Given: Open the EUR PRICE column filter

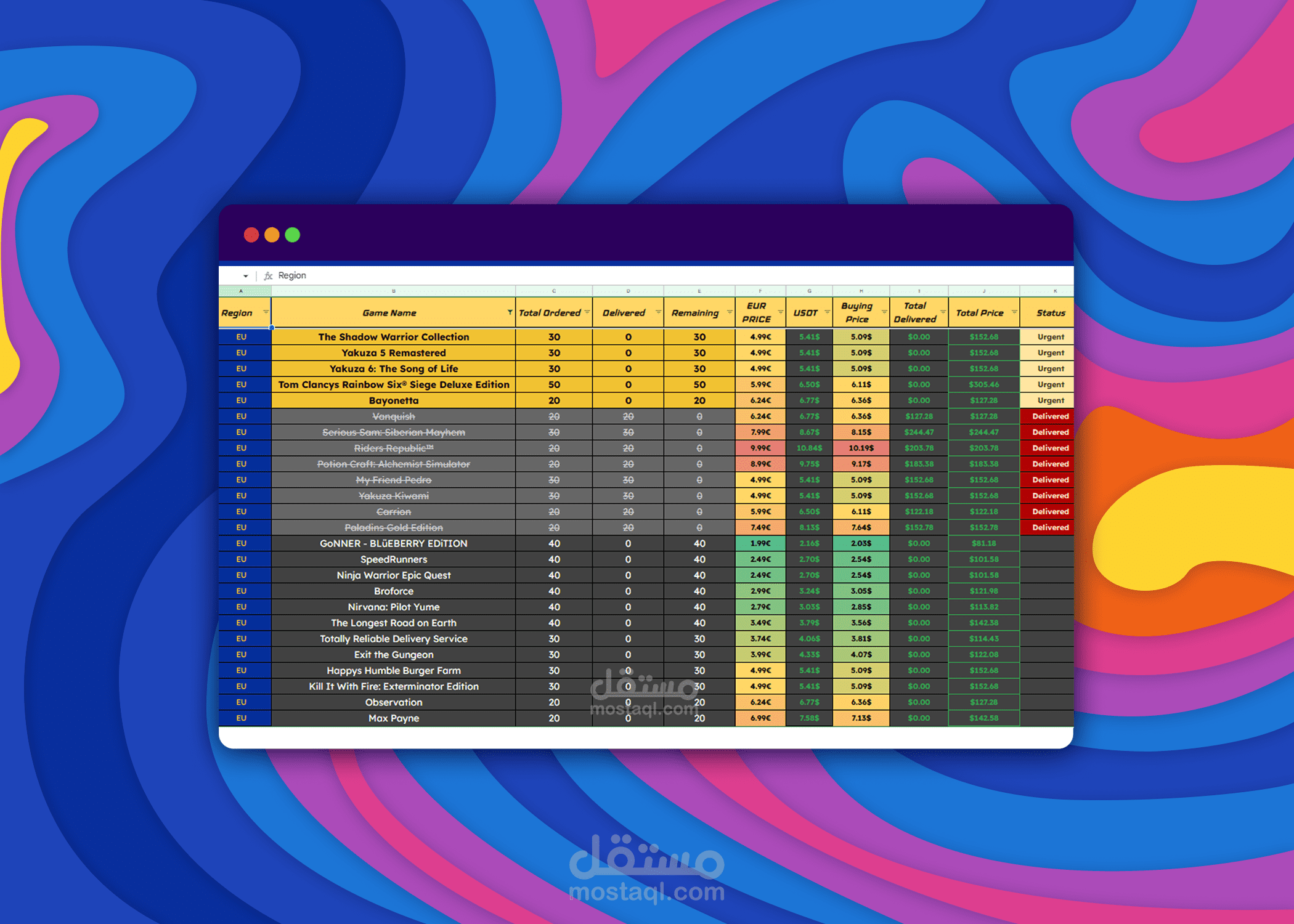Looking at the screenshot, I should pos(781,312).
